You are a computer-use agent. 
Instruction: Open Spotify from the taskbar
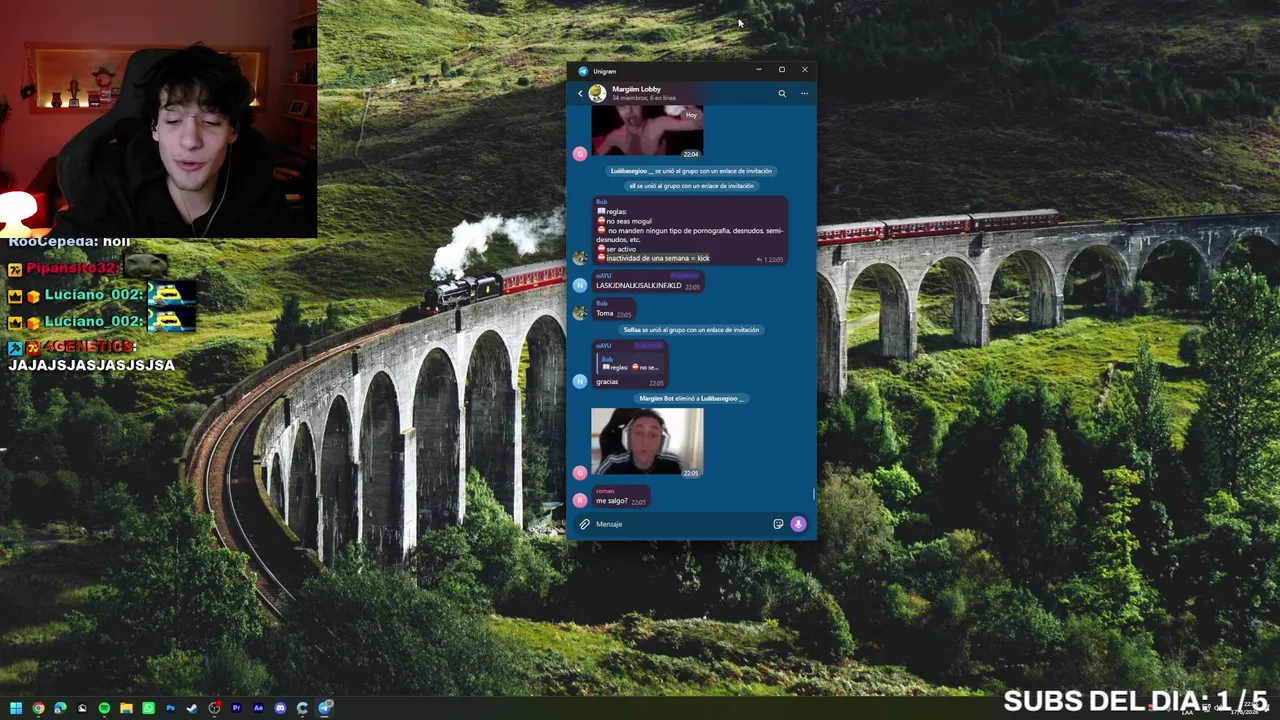coord(104,708)
